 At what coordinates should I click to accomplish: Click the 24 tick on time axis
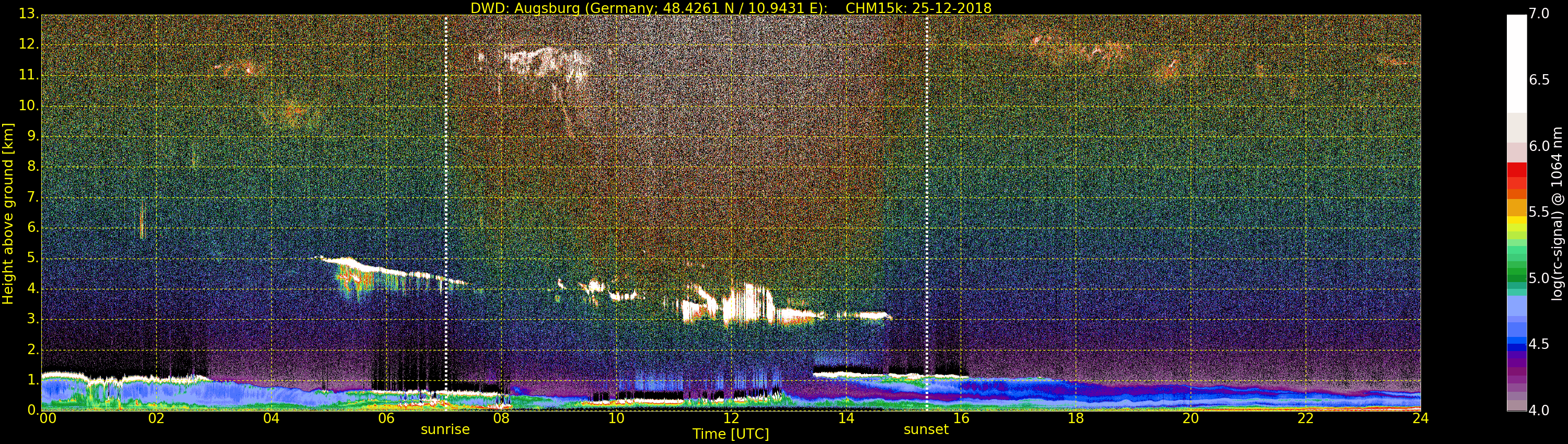point(1420,418)
